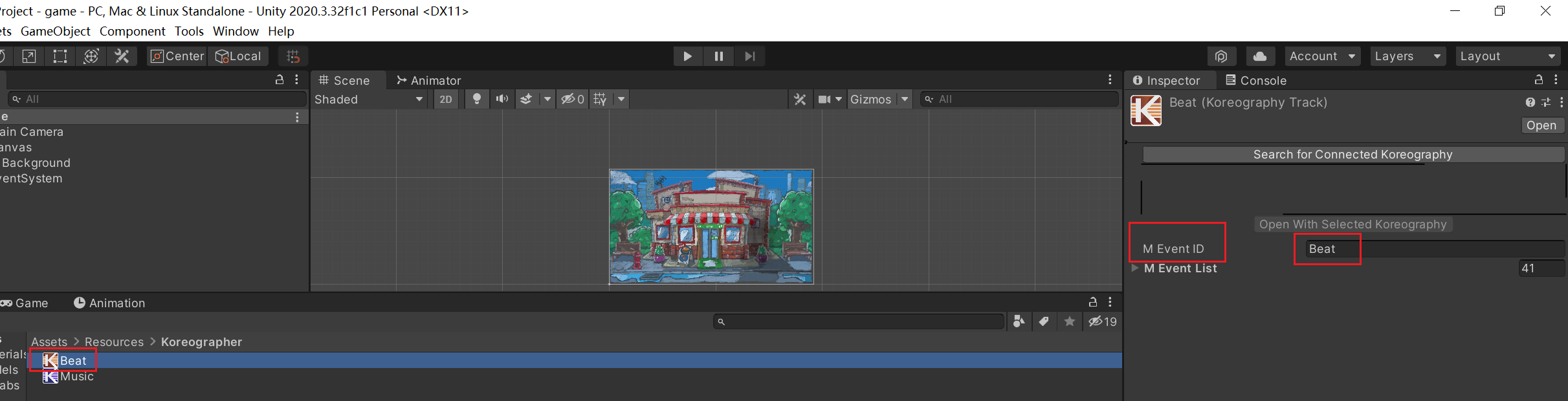Screen dimensions: 1568x401
Task: Open the scene effects dropdown arrow
Action: (x=547, y=99)
